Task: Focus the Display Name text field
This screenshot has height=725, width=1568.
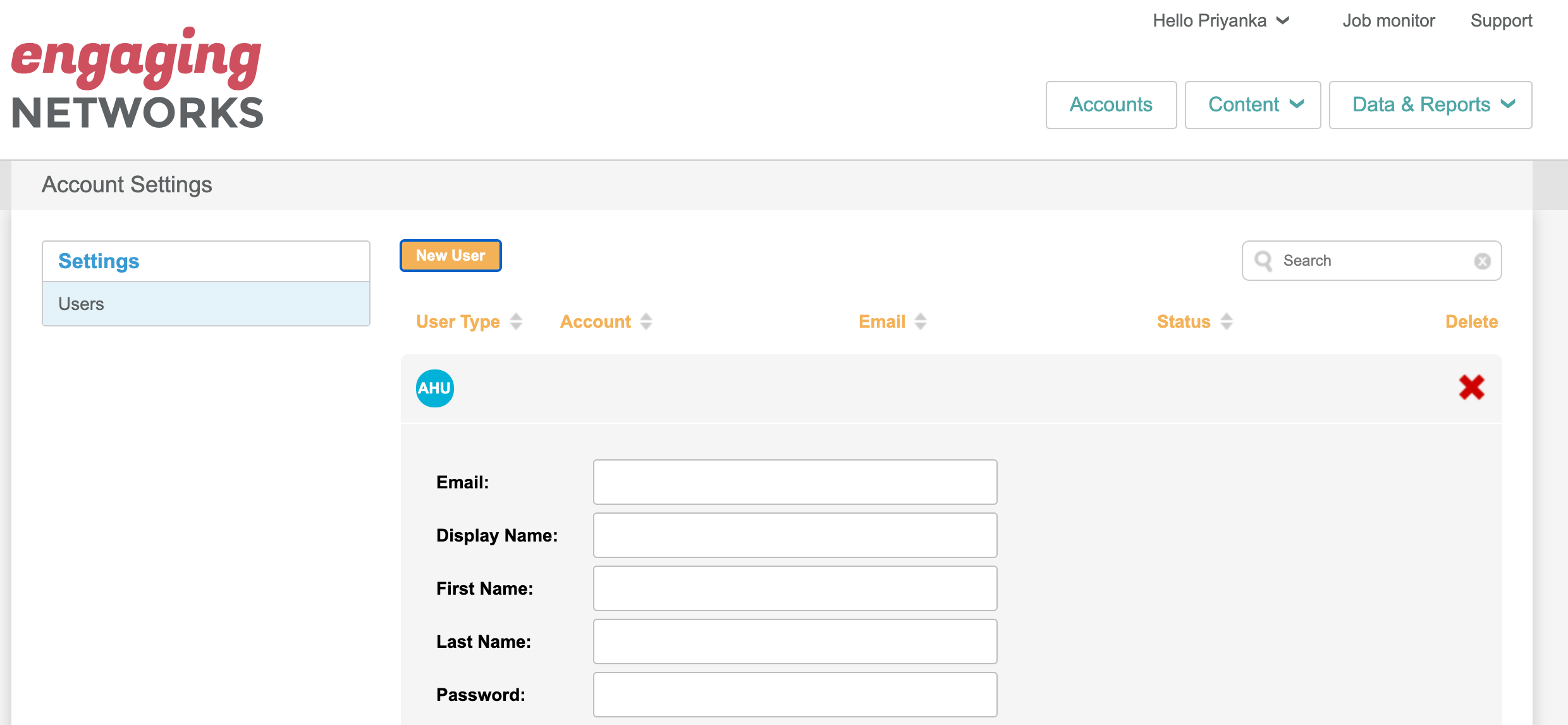Action: click(x=795, y=535)
